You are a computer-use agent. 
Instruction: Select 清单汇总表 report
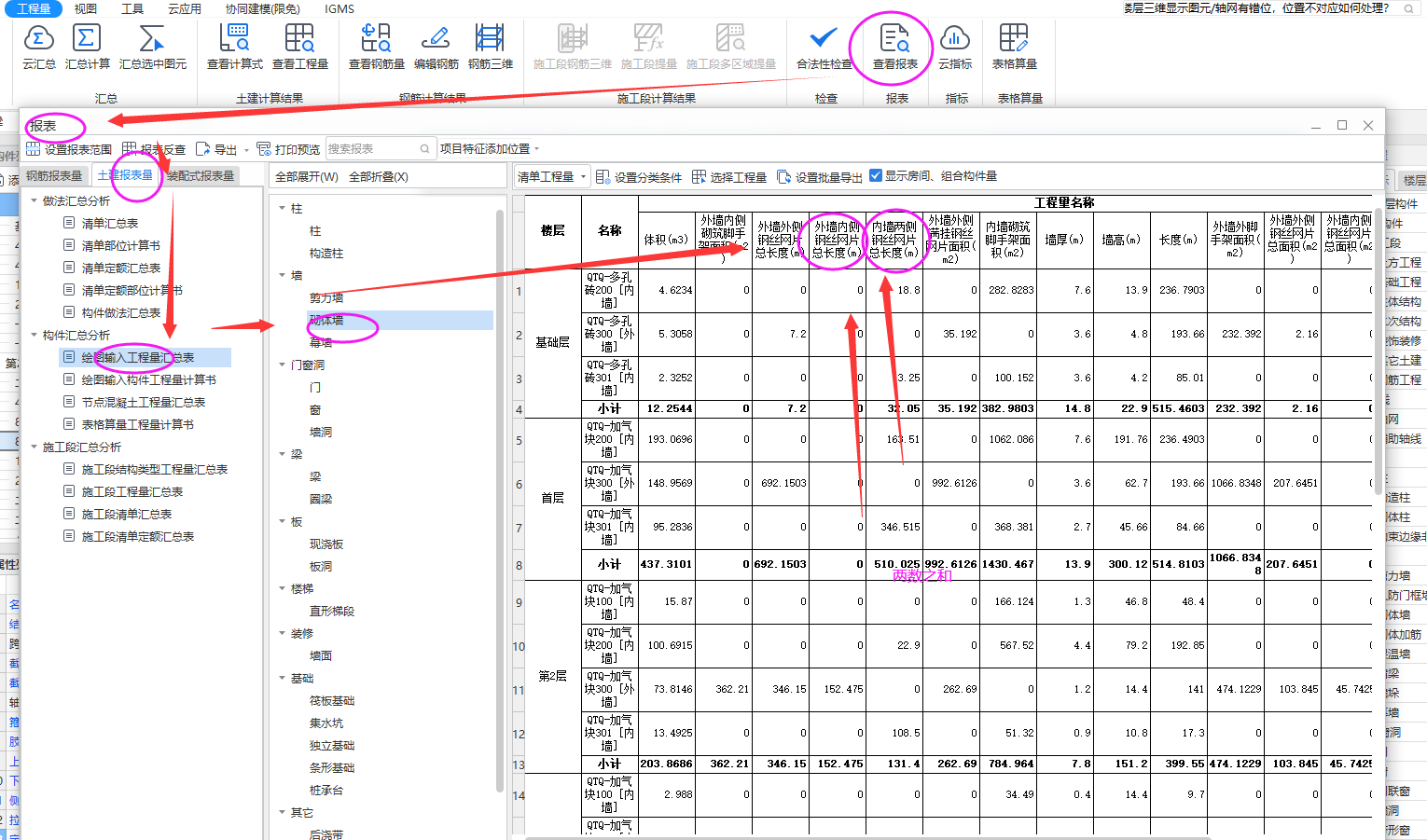tap(110, 223)
